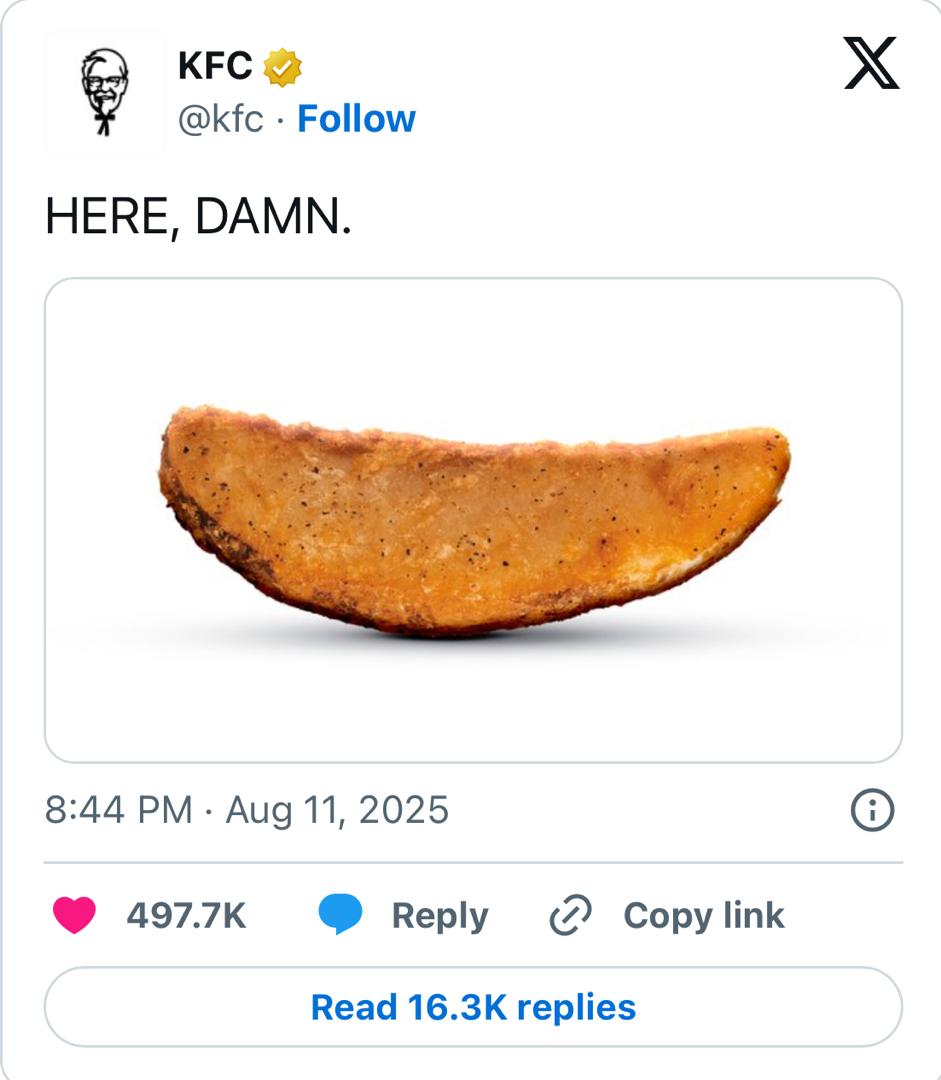Click the blue reply bubble icon
941x1080 pixels.
click(340, 915)
